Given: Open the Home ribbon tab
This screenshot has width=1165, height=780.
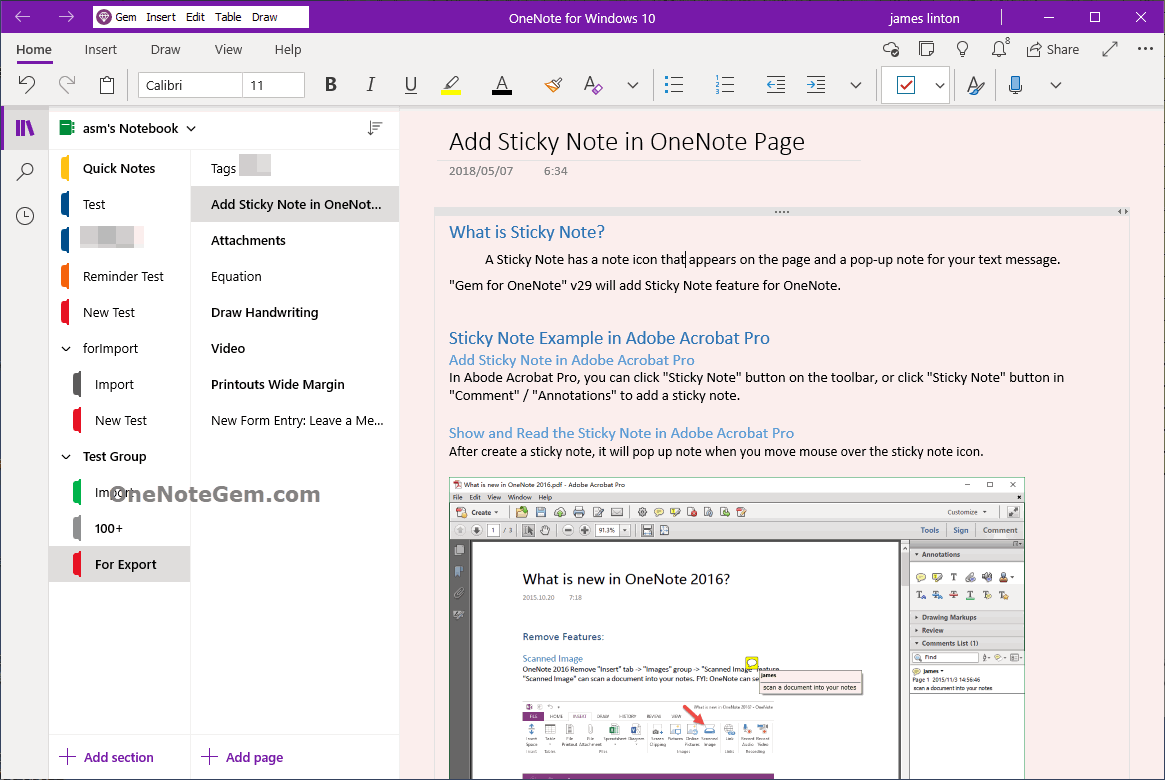Looking at the screenshot, I should 34,50.
